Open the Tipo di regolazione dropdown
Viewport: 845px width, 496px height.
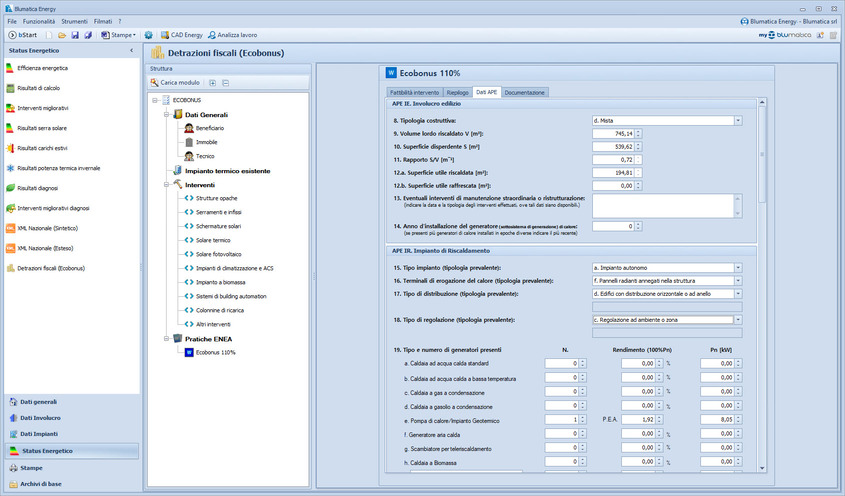[x=738, y=320]
